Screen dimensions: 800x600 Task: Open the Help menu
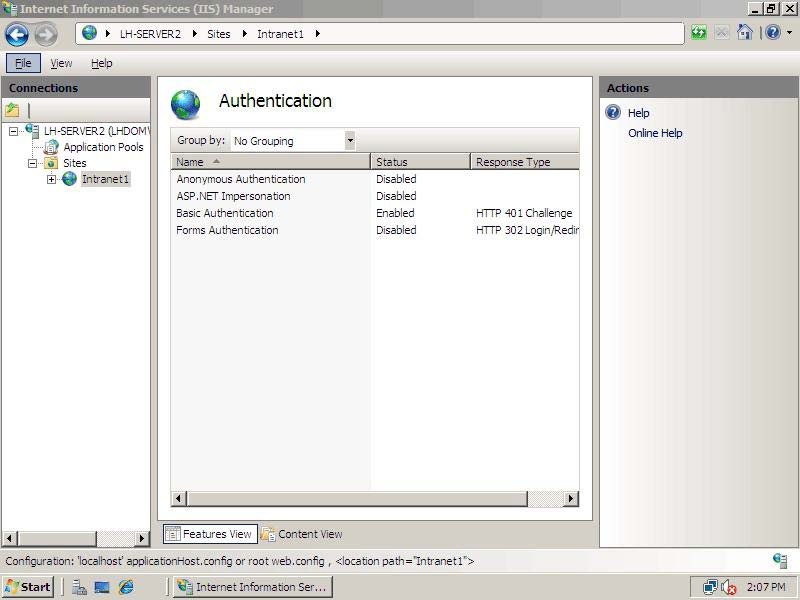click(x=102, y=63)
